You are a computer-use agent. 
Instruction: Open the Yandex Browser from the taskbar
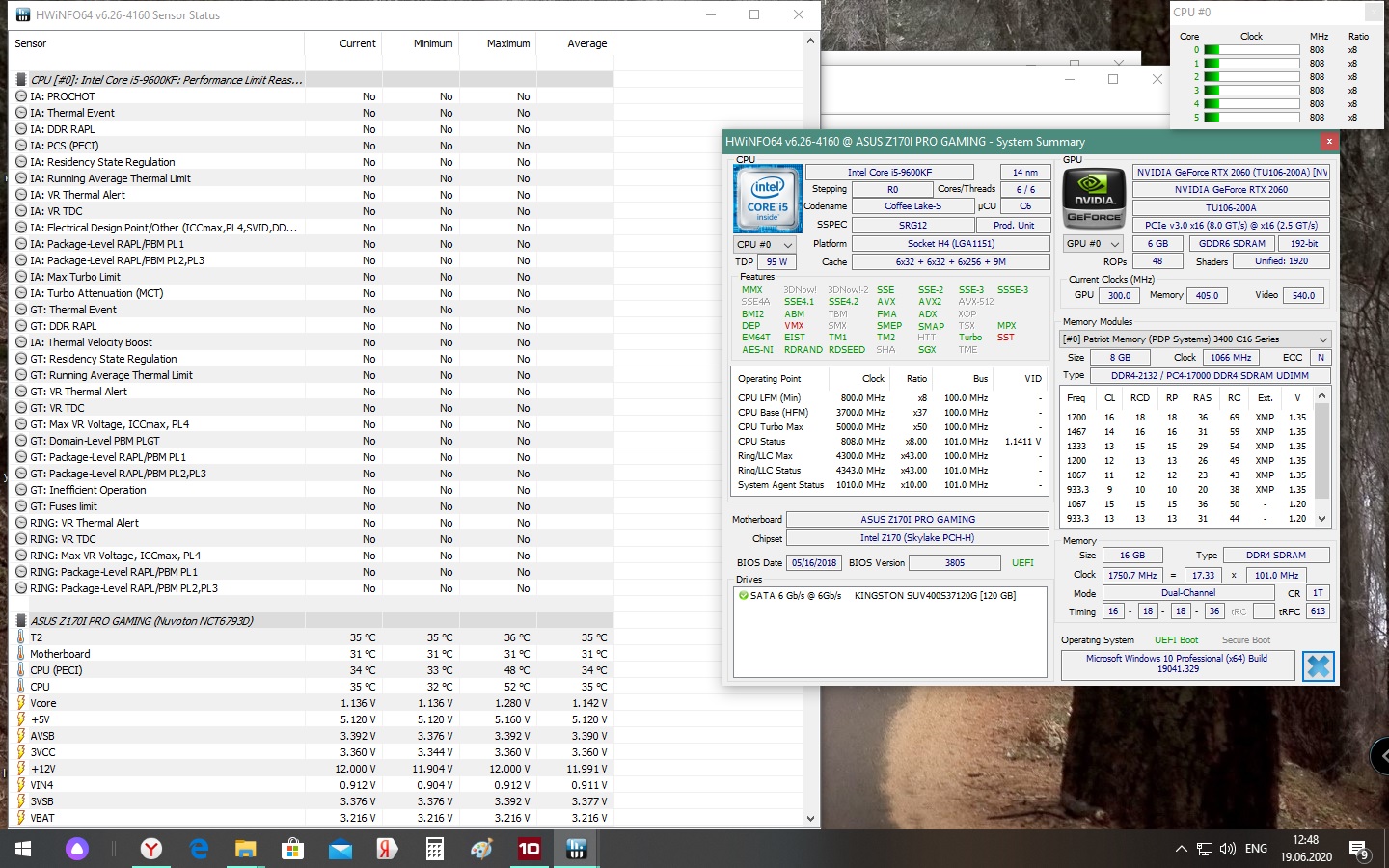(x=151, y=849)
